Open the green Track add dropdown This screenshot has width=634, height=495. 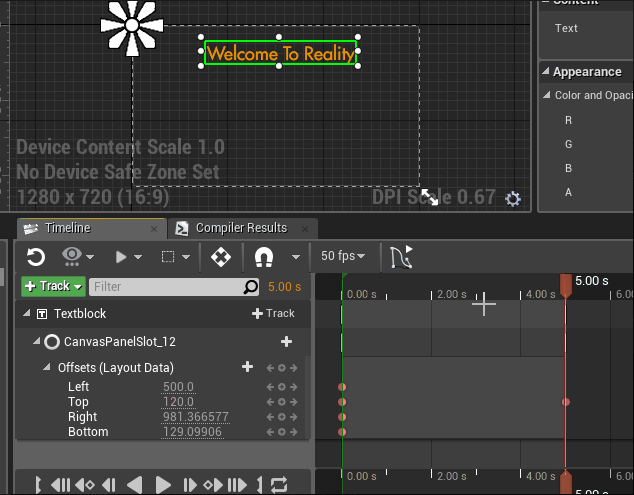pos(53,287)
